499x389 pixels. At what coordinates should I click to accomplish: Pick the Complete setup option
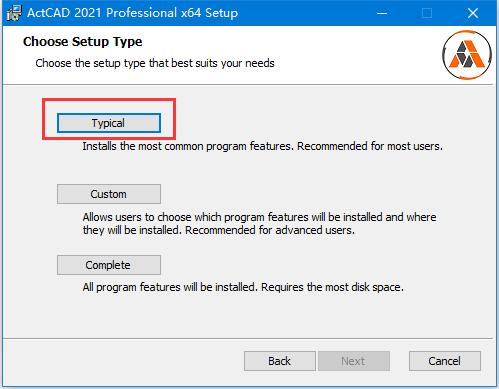tap(109, 265)
